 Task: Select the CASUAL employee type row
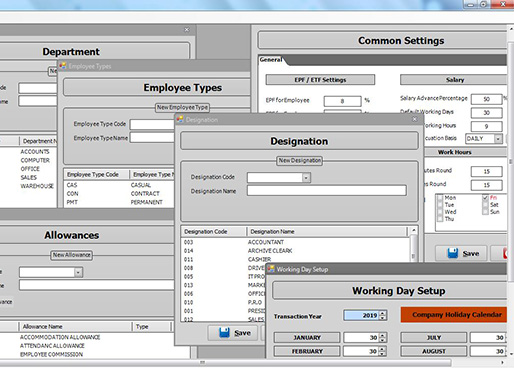click(x=119, y=185)
